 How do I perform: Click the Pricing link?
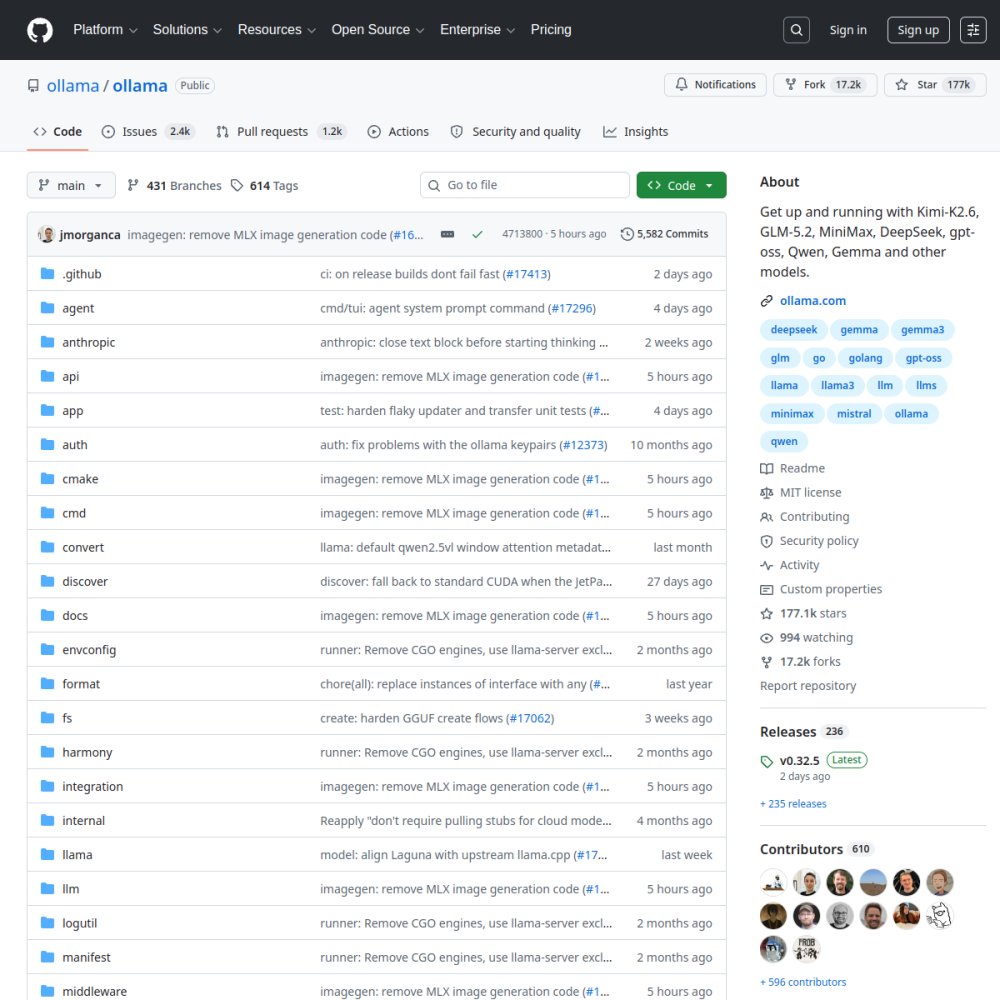pyautogui.click(x=551, y=30)
